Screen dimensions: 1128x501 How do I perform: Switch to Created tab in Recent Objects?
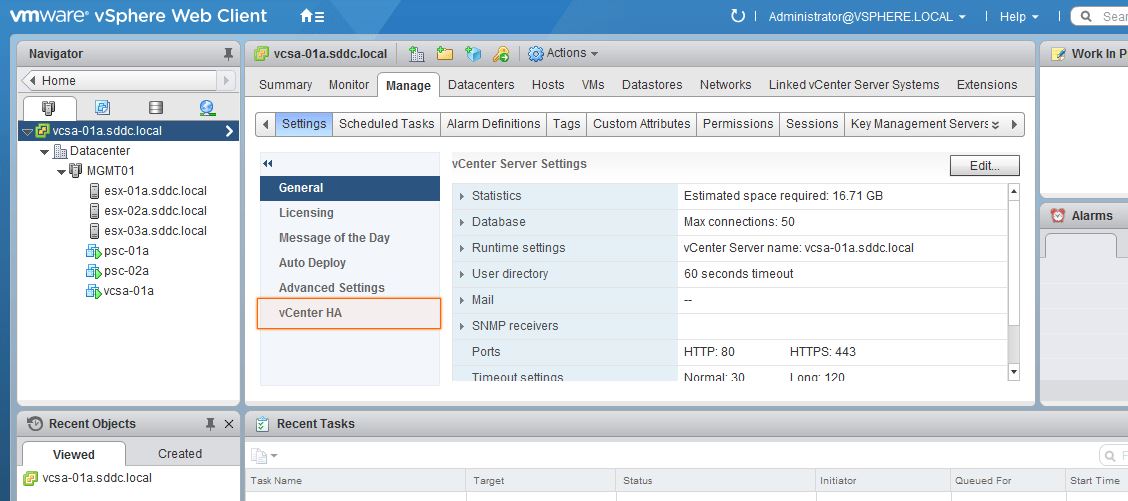(180, 454)
